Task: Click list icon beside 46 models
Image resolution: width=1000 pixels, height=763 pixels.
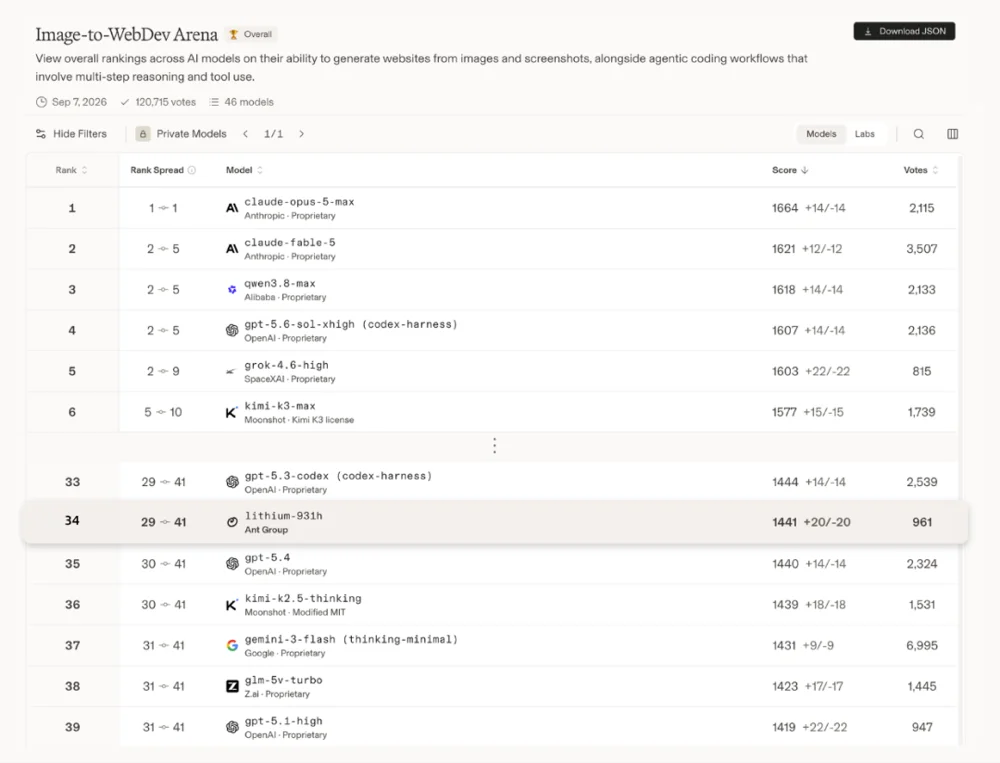Action: click(x=214, y=102)
